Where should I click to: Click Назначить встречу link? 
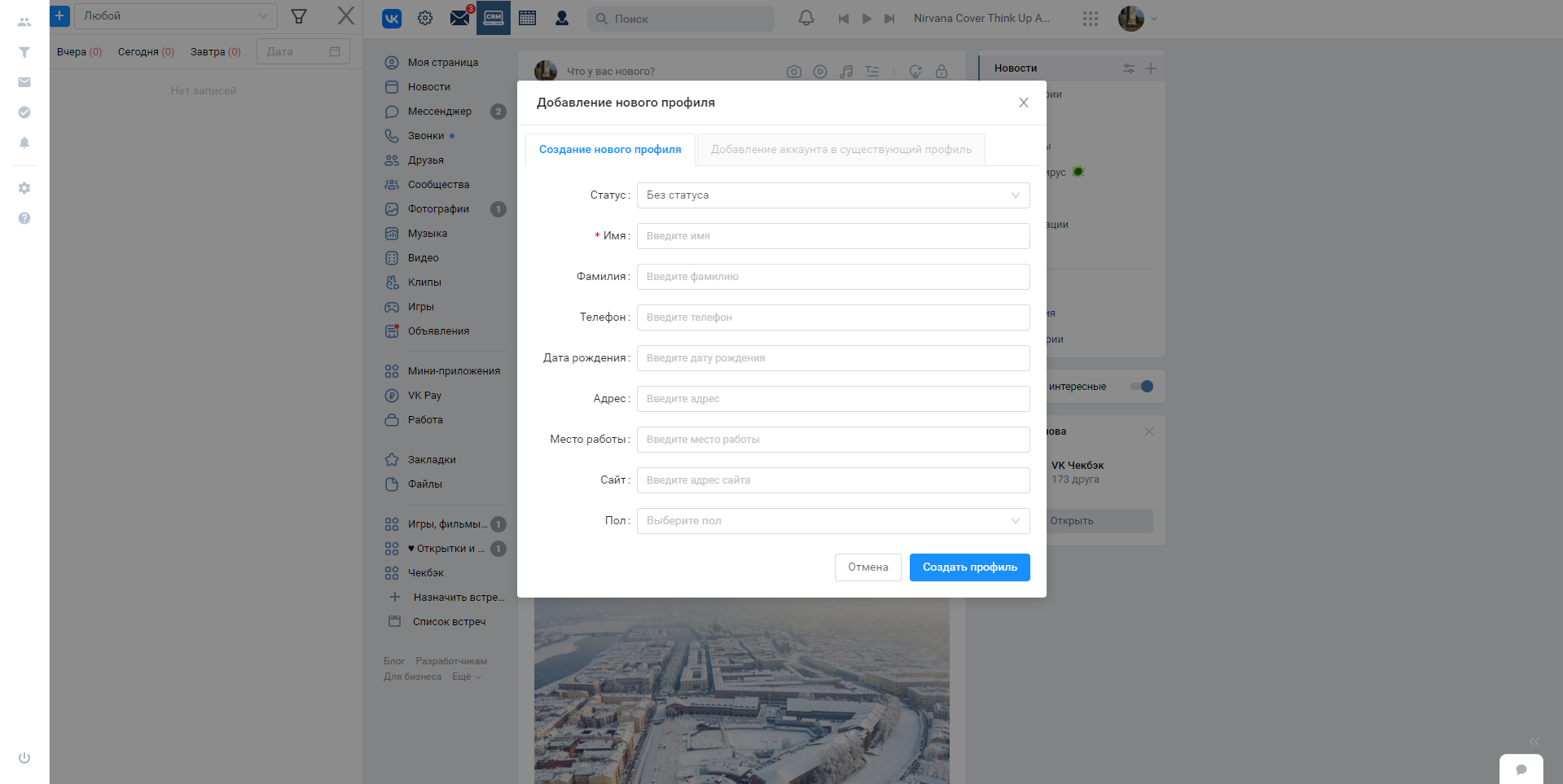459,598
